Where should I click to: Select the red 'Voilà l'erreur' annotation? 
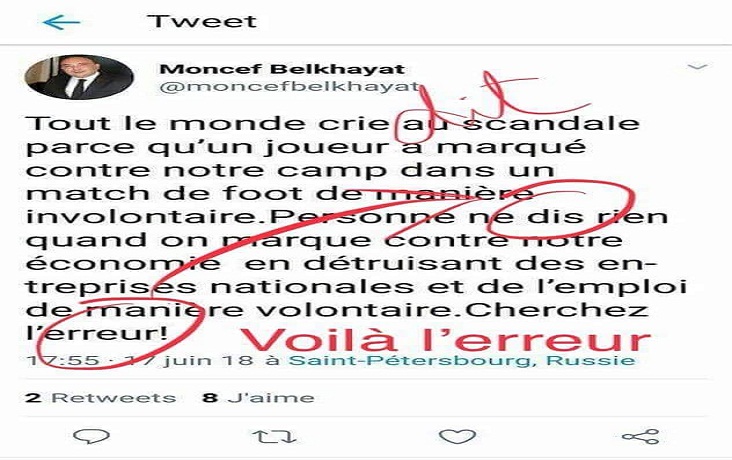[445, 340]
